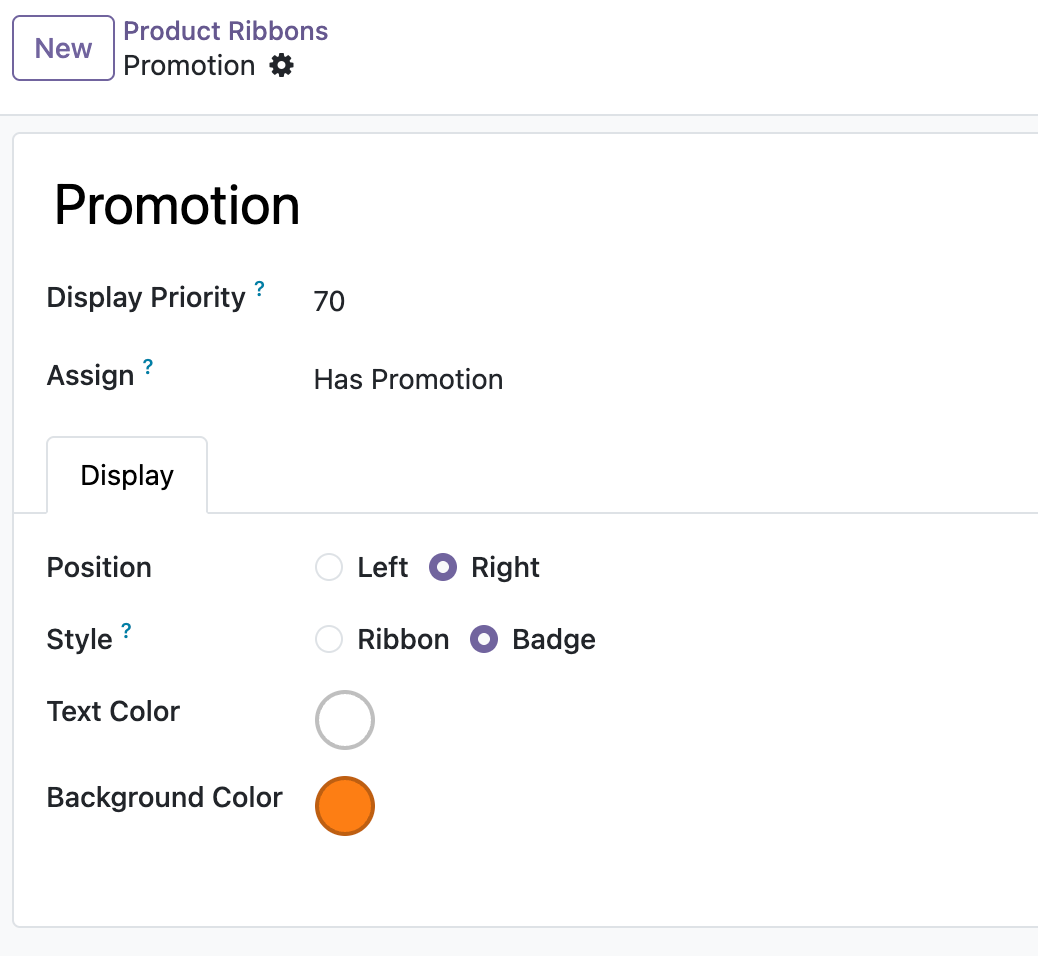Click the Right position label text
1038x956 pixels.
pyautogui.click(x=505, y=567)
